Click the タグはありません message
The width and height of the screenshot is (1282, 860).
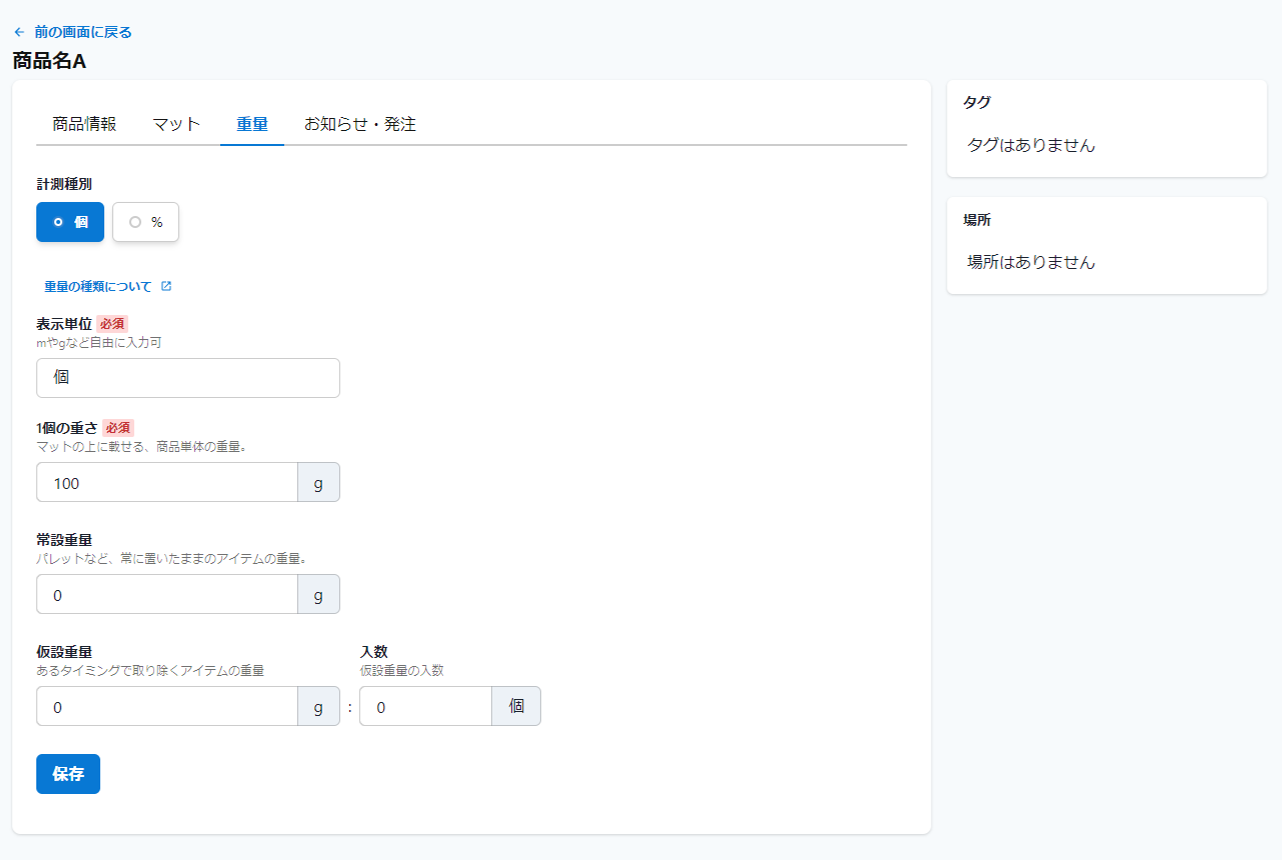tap(1031, 146)
